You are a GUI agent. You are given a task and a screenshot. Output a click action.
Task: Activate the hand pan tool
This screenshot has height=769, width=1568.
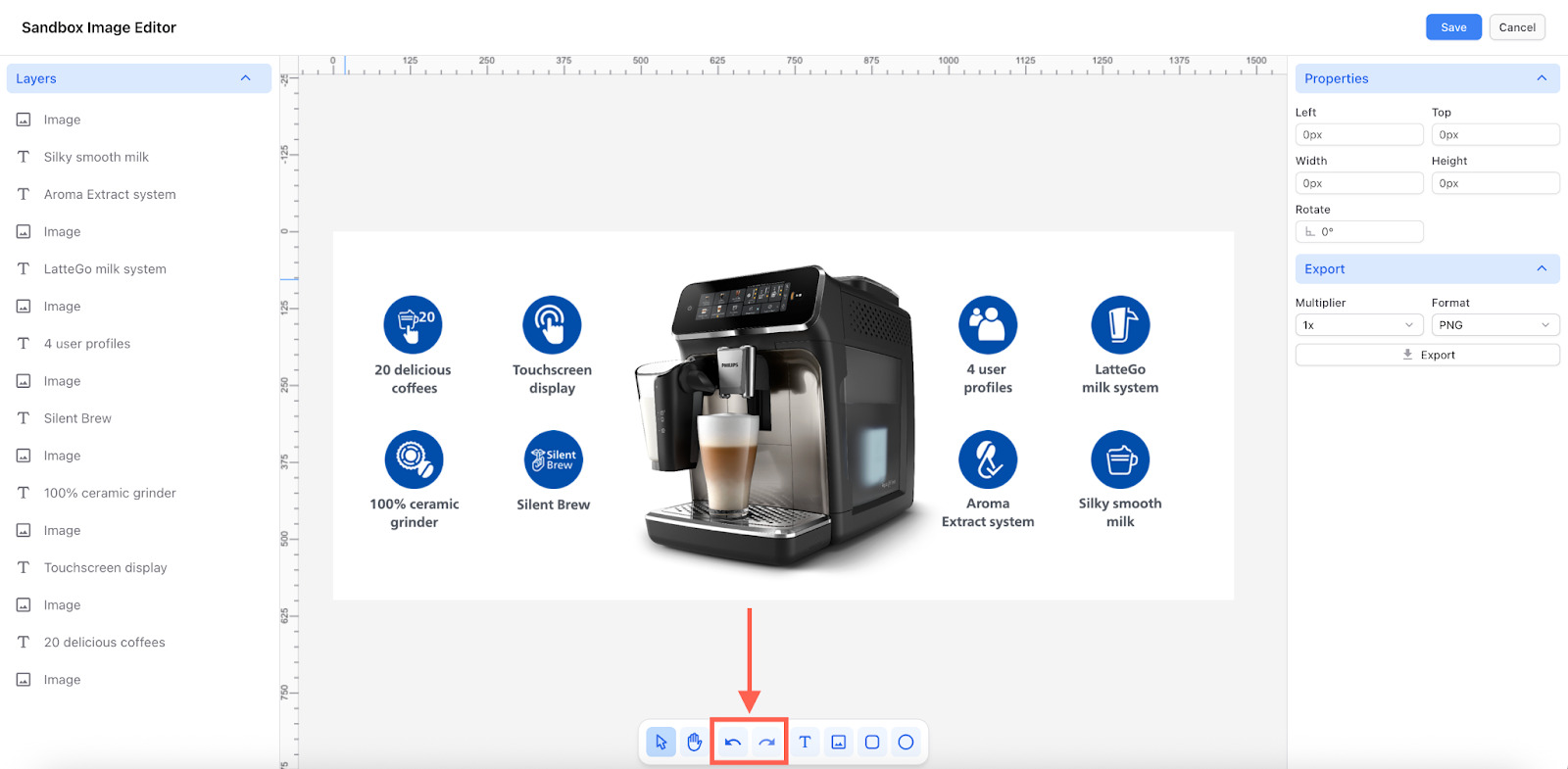click(x=695, y=743)
